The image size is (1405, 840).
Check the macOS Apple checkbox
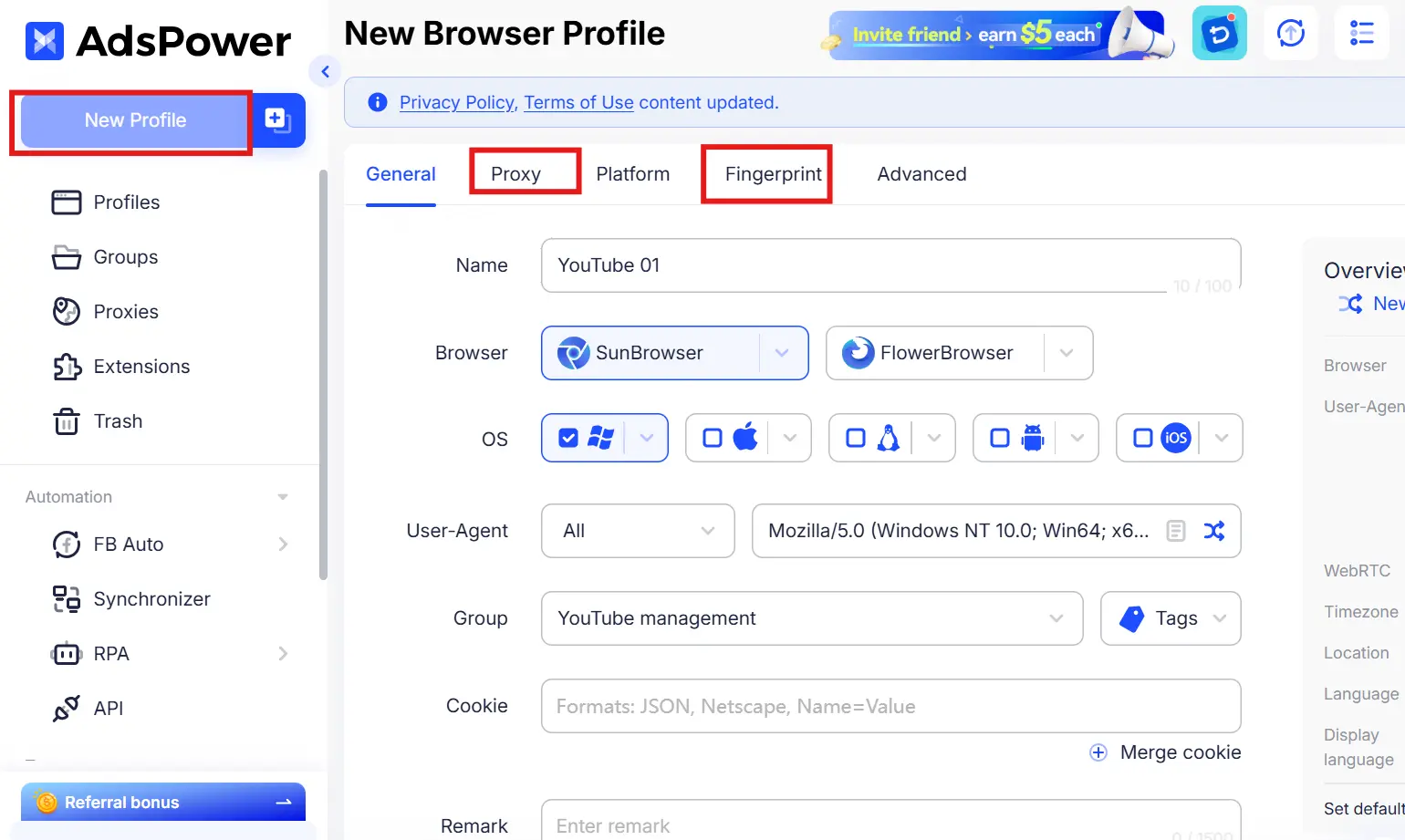[713, 439]
